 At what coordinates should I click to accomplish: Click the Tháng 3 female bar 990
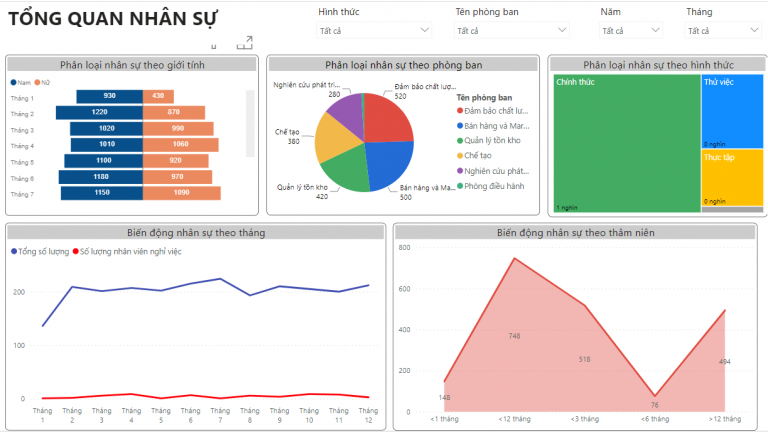point(178,128)
